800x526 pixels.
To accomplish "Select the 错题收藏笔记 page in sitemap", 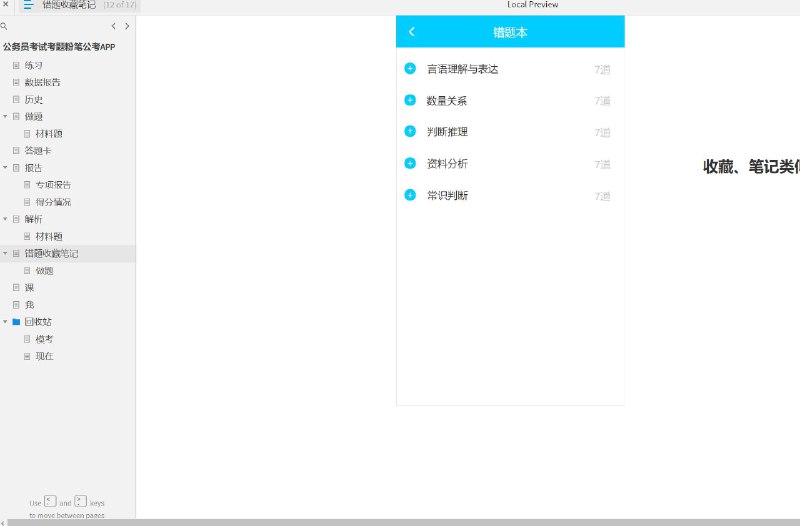I will pyautogui.click(x=52, y=253).
